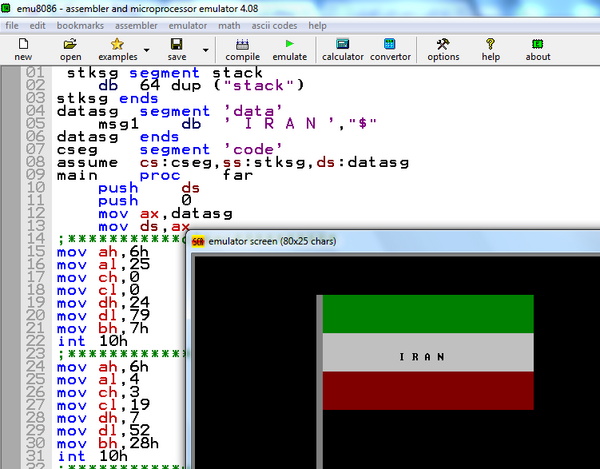Viewport: 600px width, 469px height.
Task: Open the ascii codes menu
Action: pos(274,26)
